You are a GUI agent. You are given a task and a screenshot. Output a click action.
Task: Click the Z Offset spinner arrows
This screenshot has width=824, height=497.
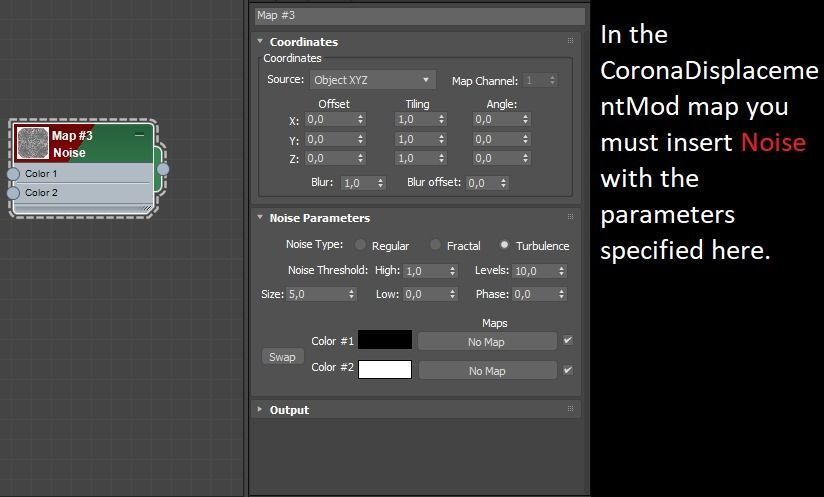click(360, 158)
